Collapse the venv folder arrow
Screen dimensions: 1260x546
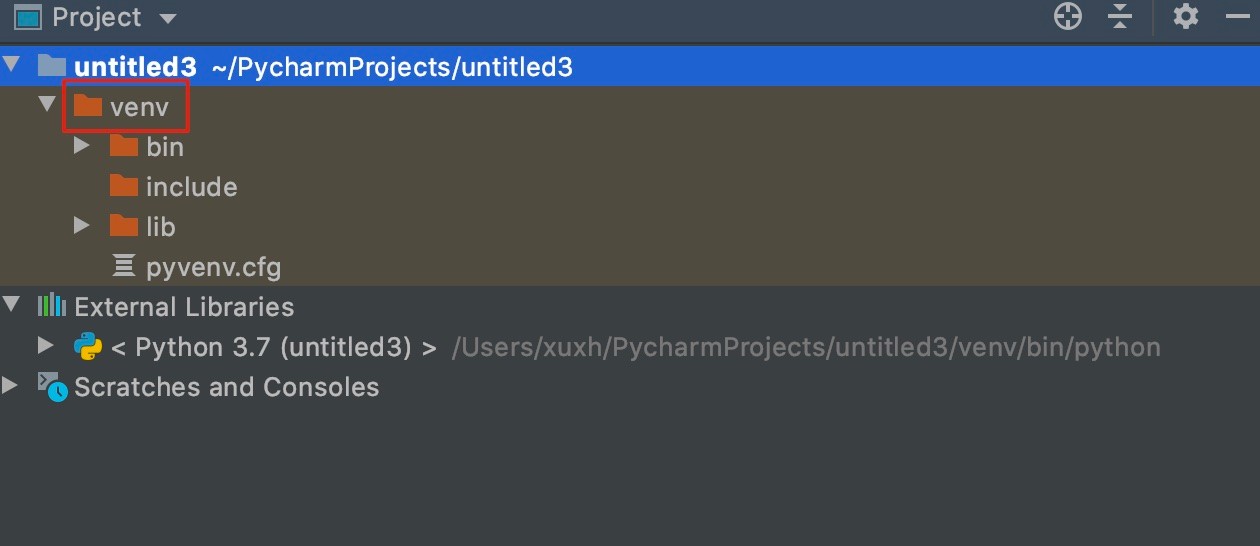(46, 104)
